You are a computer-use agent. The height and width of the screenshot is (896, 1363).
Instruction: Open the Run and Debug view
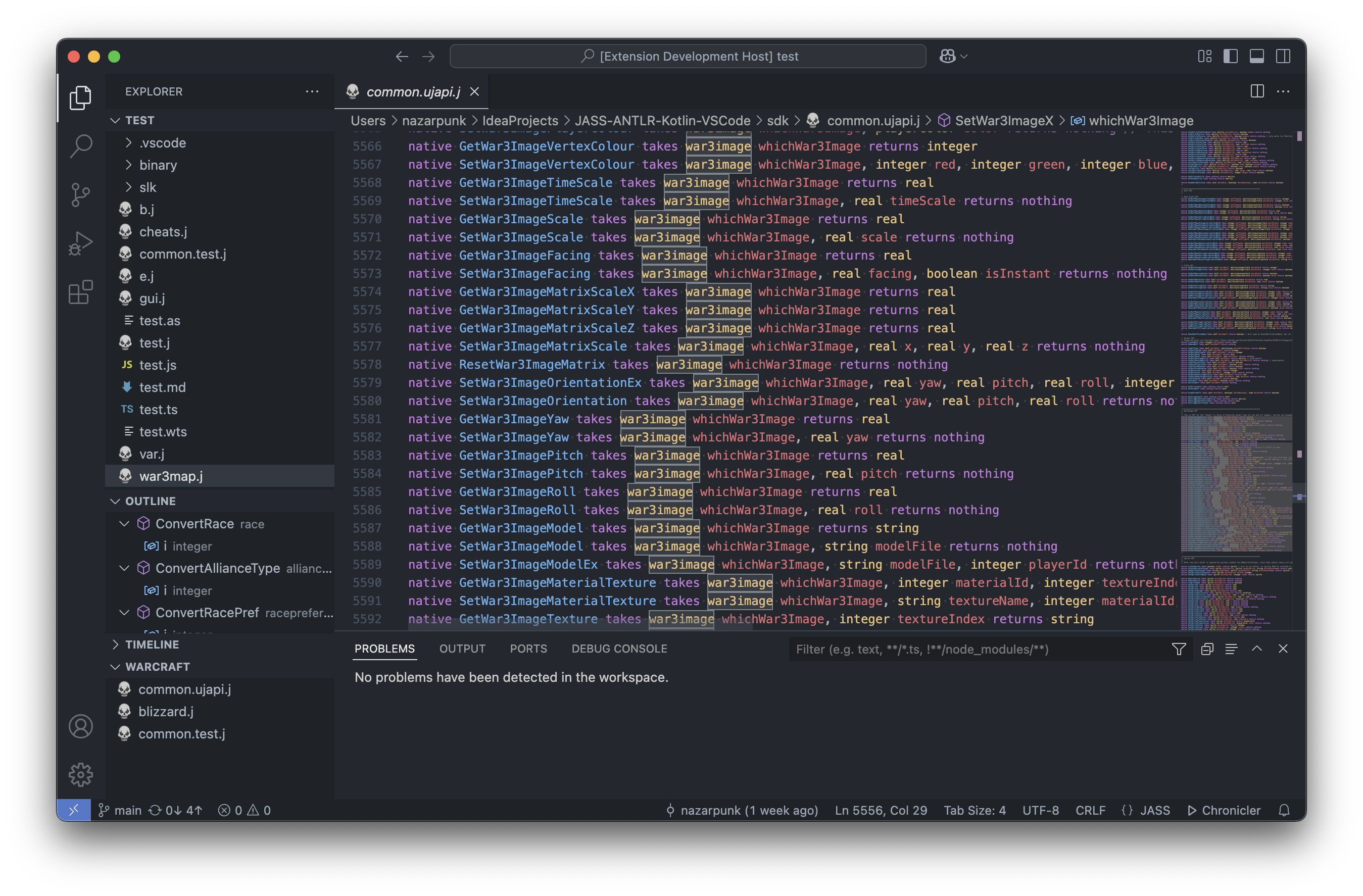coord(81,243)
